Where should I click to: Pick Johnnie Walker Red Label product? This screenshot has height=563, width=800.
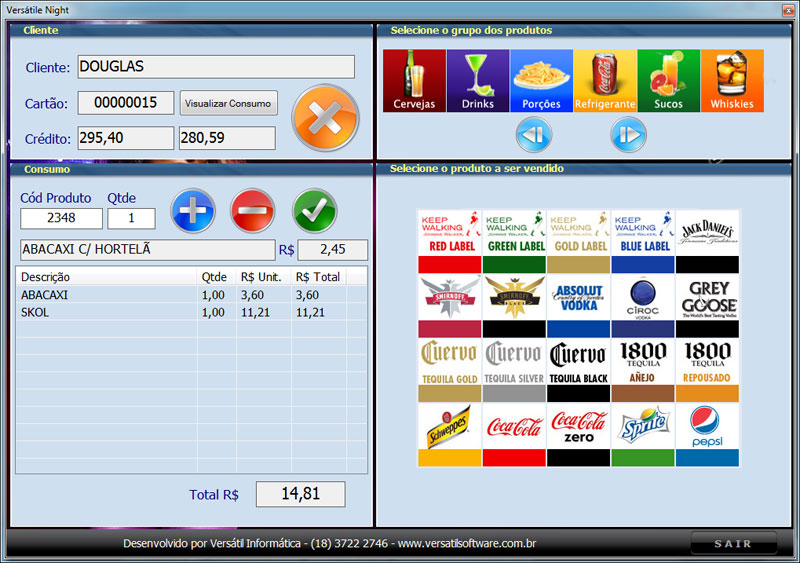pyautogui.click(x=449, y=241)
